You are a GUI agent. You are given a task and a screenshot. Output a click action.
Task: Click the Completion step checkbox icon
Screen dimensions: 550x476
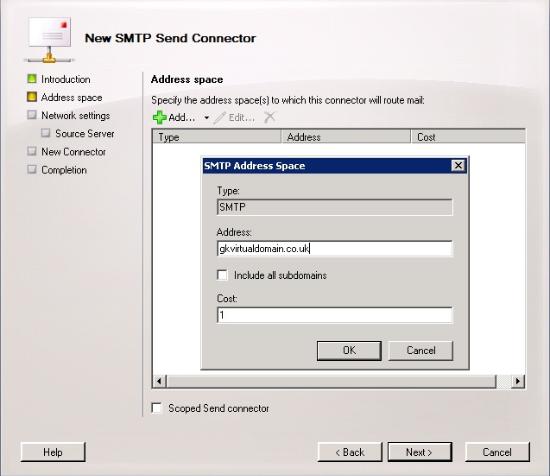tap(32, 169)
